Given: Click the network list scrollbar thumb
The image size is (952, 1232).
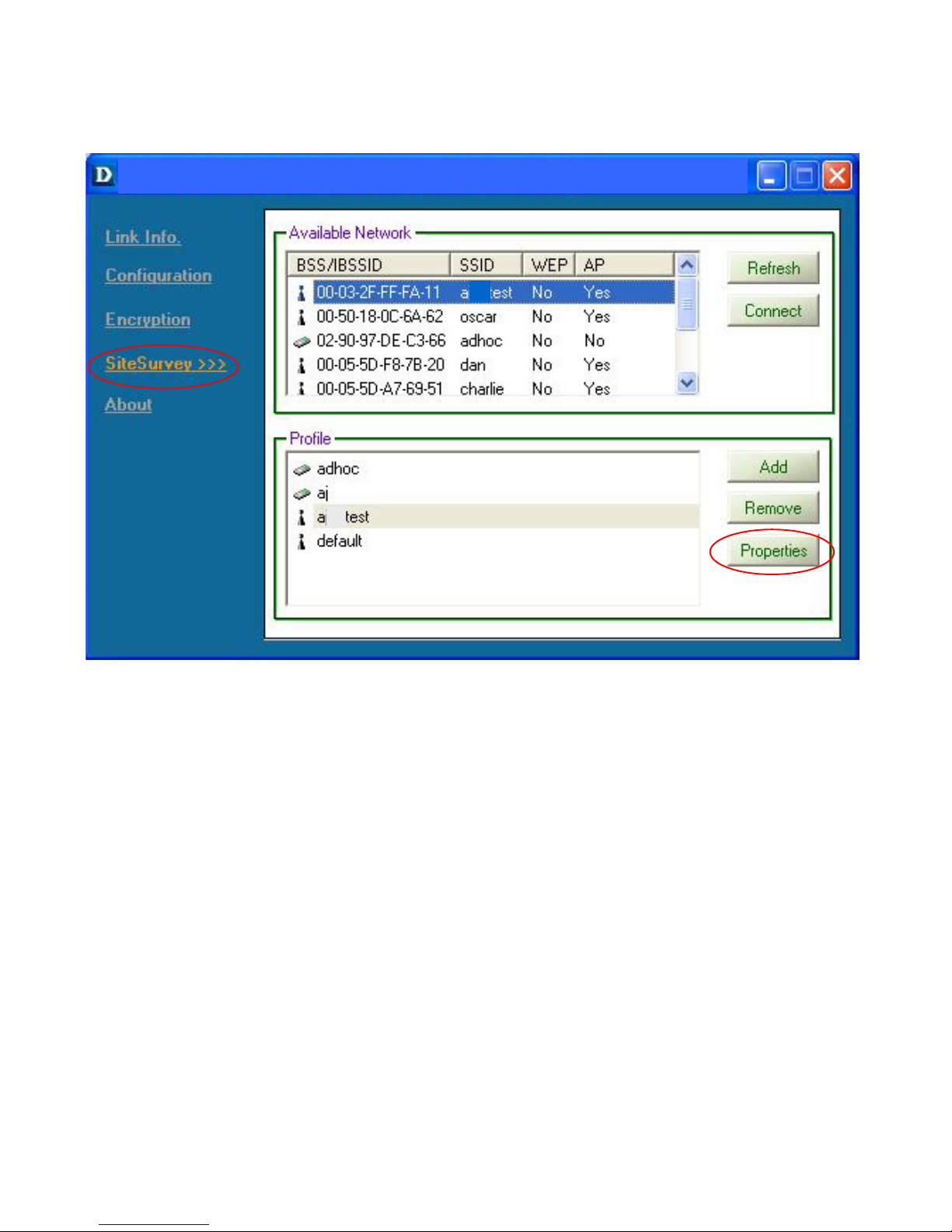Looking at the screenshot, I should click(687, 305).
